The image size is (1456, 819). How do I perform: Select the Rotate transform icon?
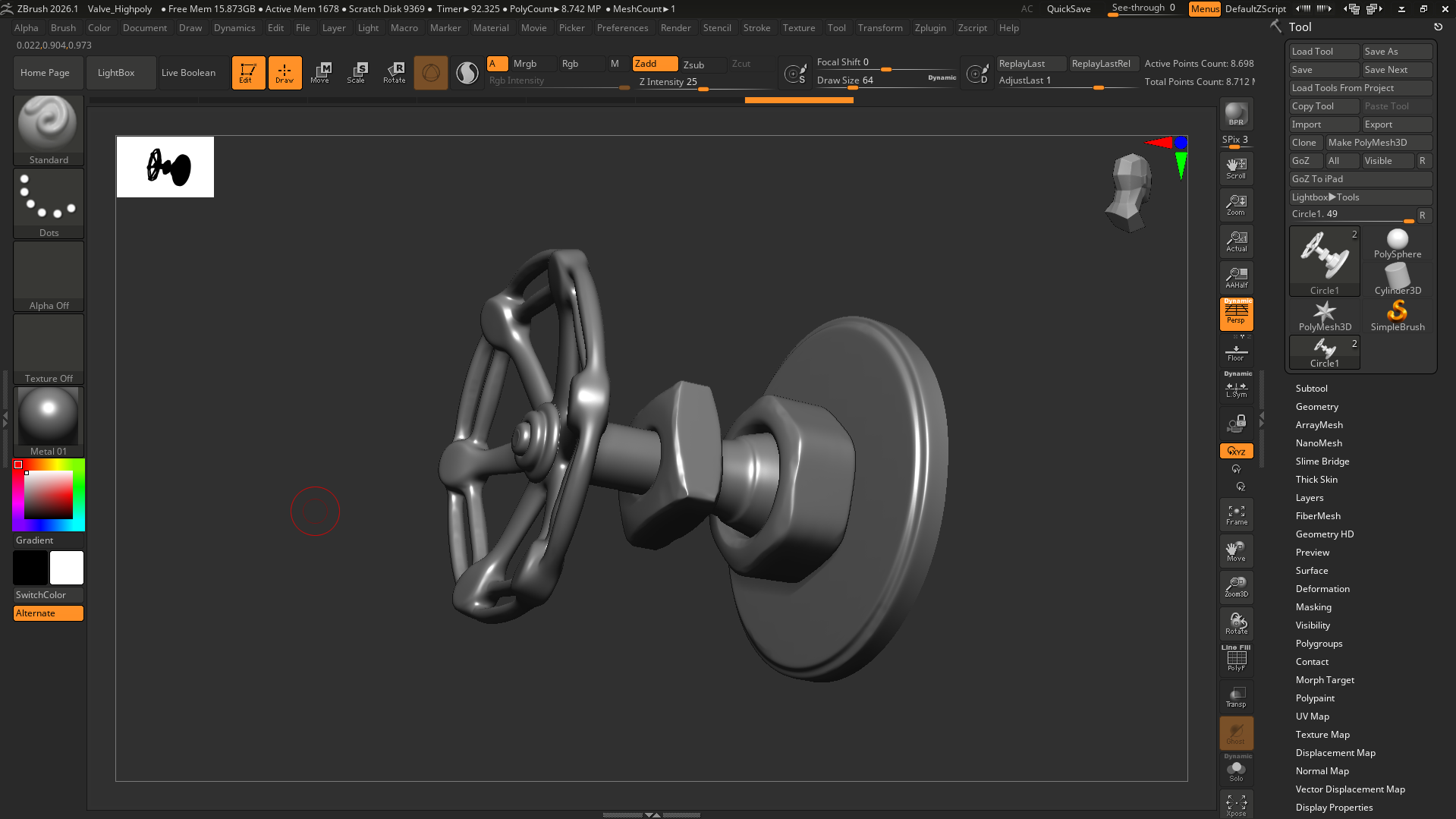tap(394, 73)
